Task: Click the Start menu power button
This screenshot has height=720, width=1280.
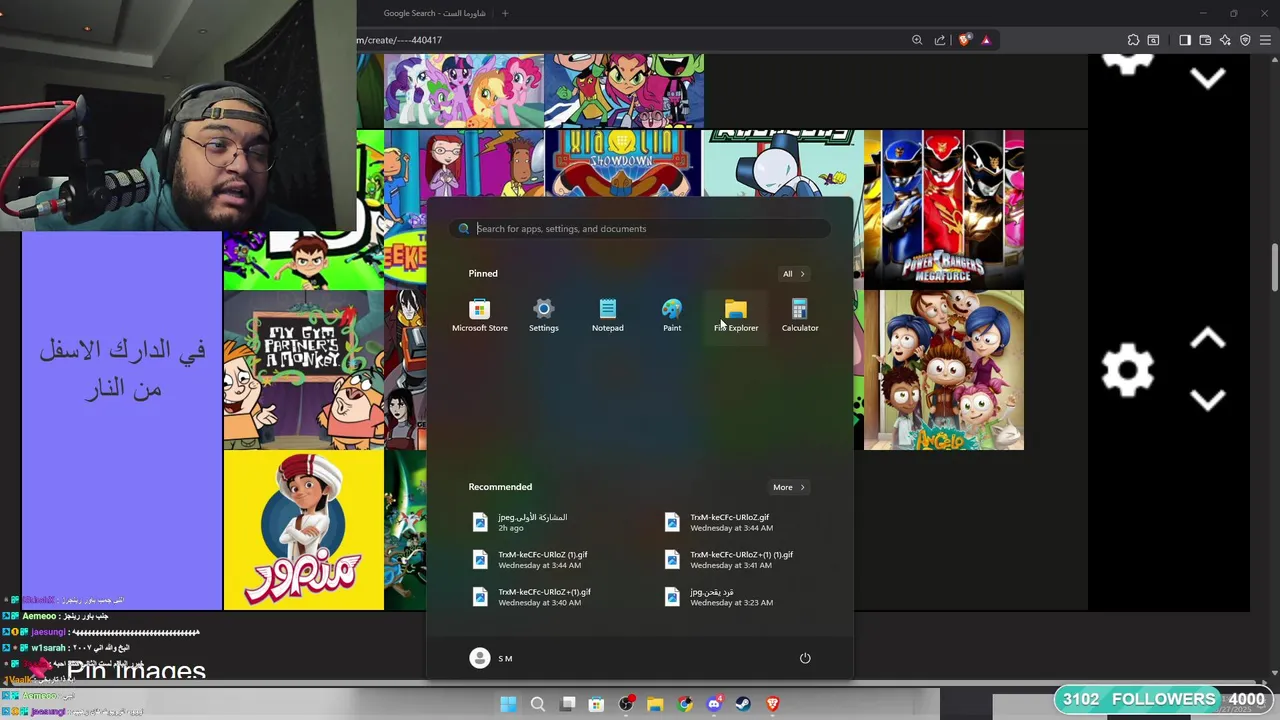Action: coord(805,658)
